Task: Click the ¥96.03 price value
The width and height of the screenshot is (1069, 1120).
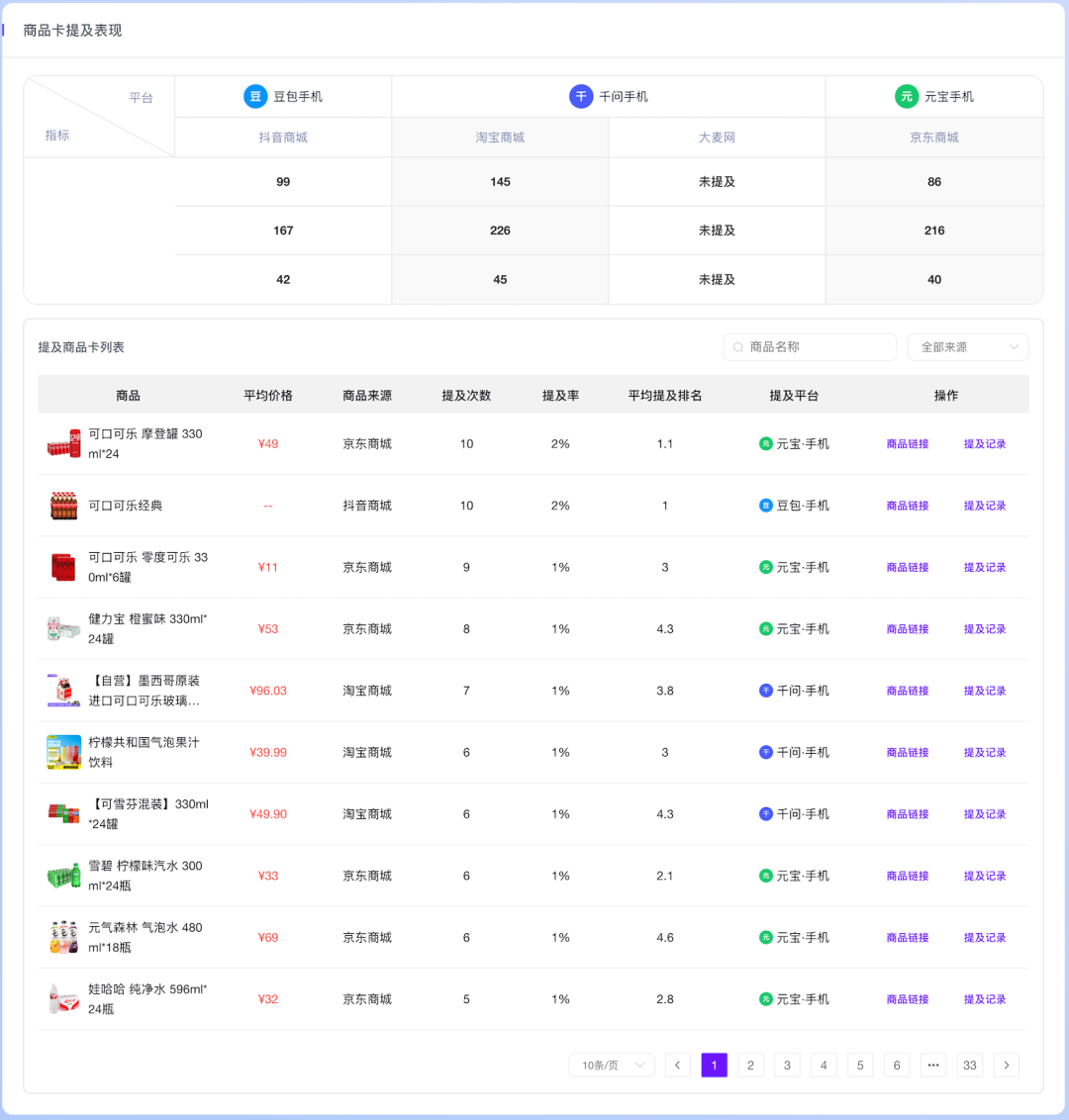Action: pyautogui.click(x=268, y=691)
